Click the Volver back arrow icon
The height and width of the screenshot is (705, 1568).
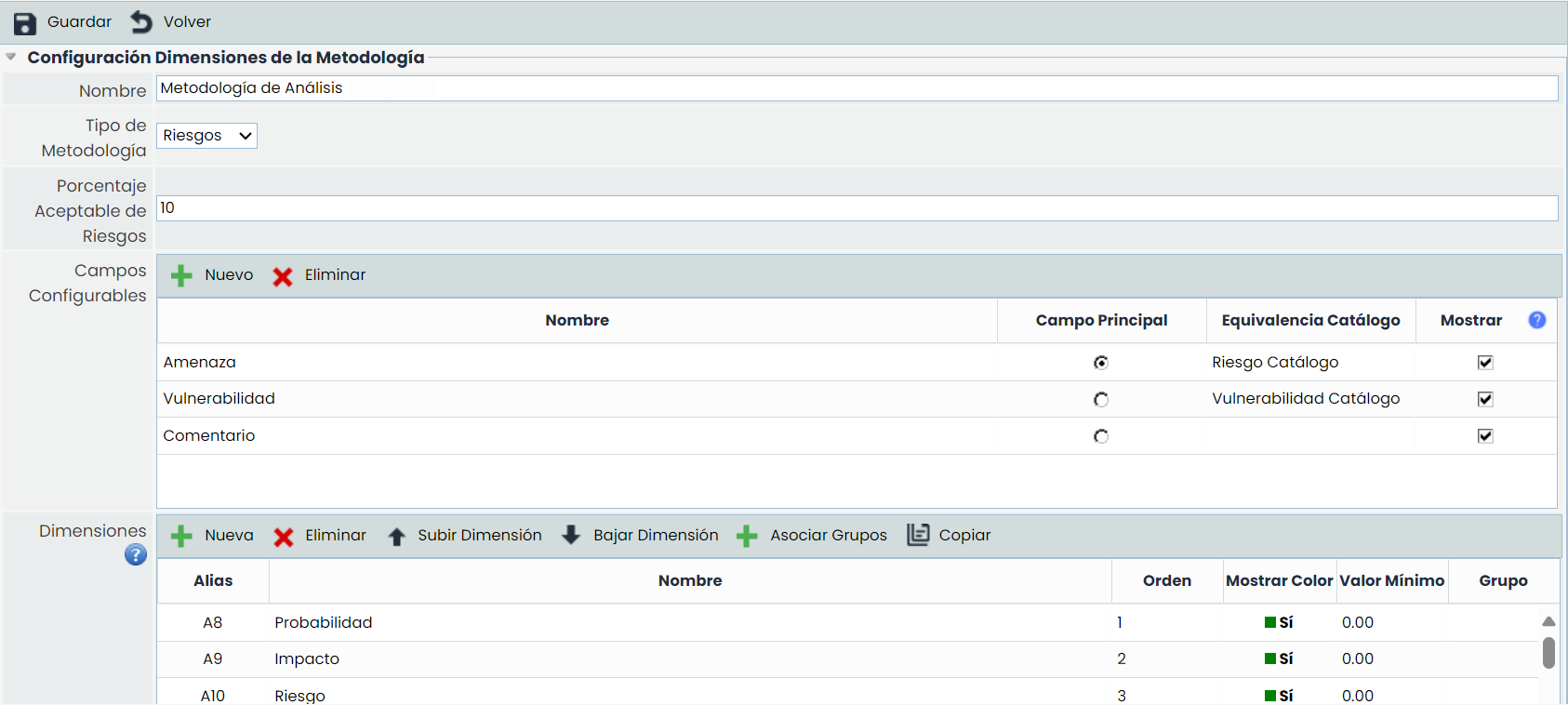point(141,21)
